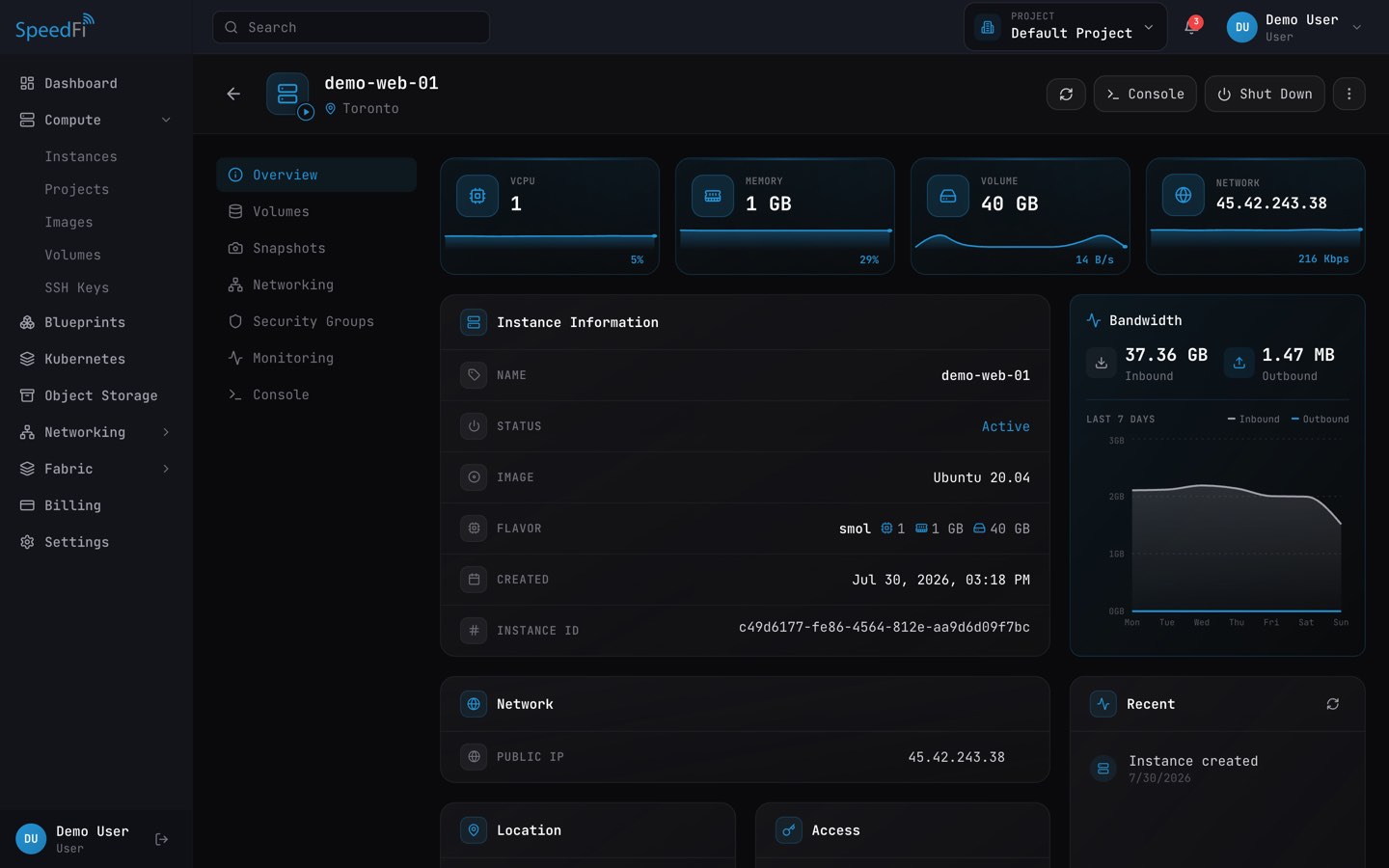Open the Security Groups tab
The height and width of the screenshot is (868, 1389).
(x=316, y=321)
